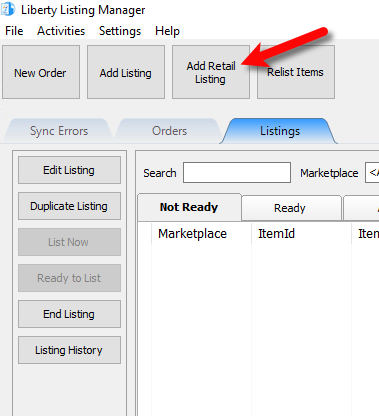This screenshot has height=416, width=379.
Task: Click the disabled List Now button
Action: (69, 242)
